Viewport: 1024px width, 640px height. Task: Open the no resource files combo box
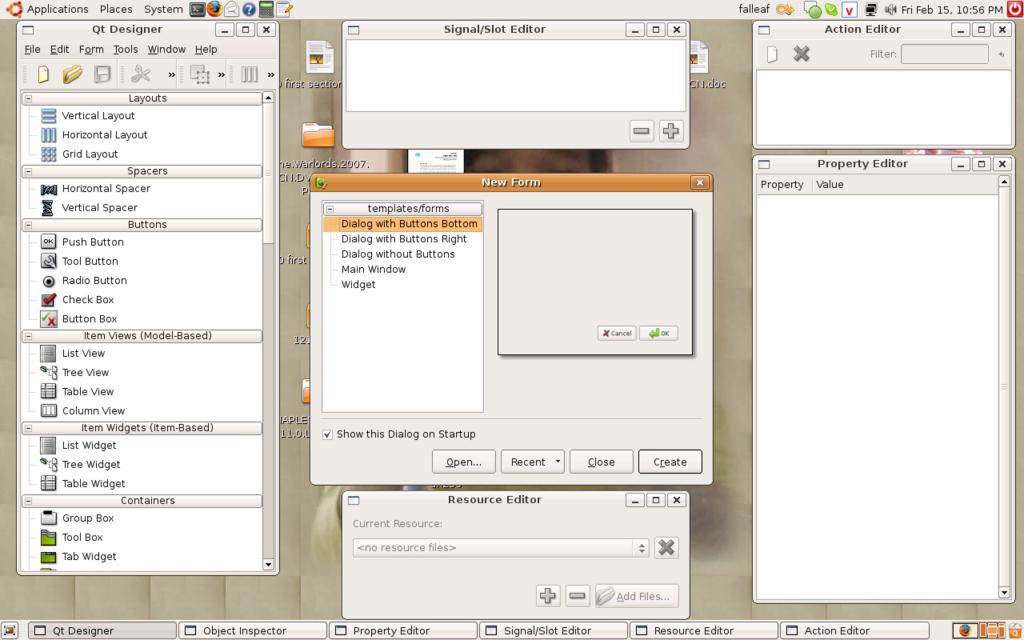coord(501,548)
